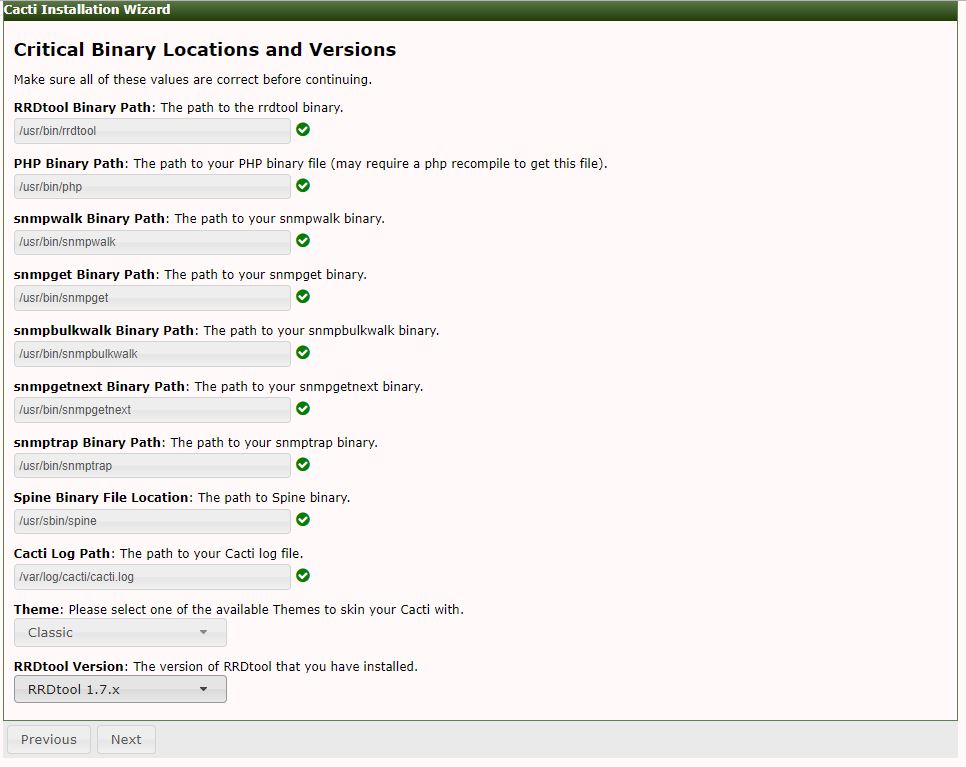Screen dimensions: 966x767
Task: Open the Theme dropdown showing Classic
Action: click(120, 633)
